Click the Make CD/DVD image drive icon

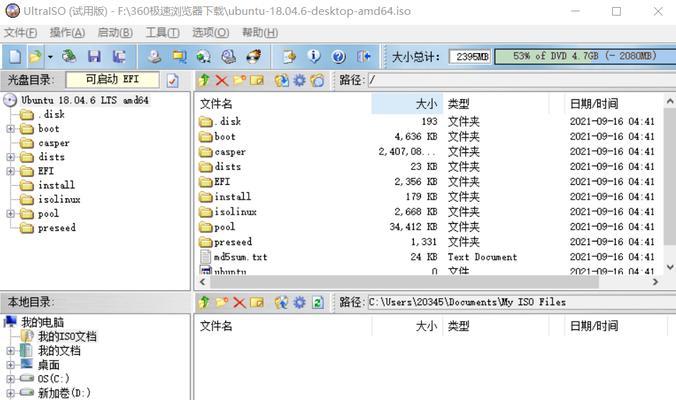click(x=154, y=56)
